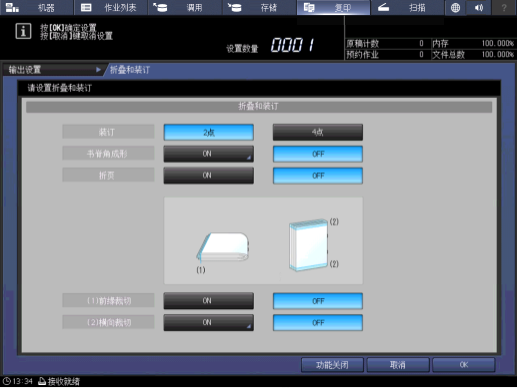Click the information icon beside the OK message
Screen dimensions: 517x388
tap(23, 31)
